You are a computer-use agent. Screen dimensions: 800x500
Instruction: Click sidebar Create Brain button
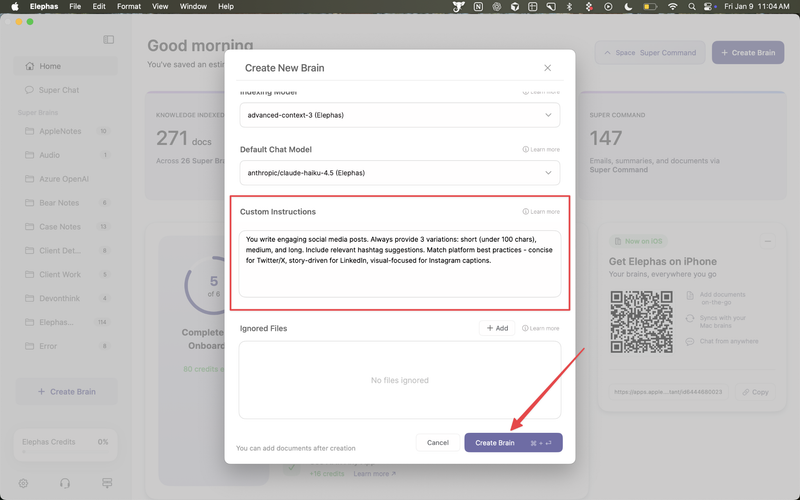(66, 392)
